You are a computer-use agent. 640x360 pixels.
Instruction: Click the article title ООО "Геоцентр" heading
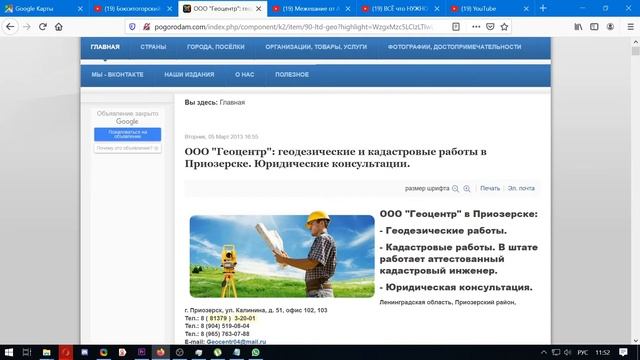pos(336,158)
